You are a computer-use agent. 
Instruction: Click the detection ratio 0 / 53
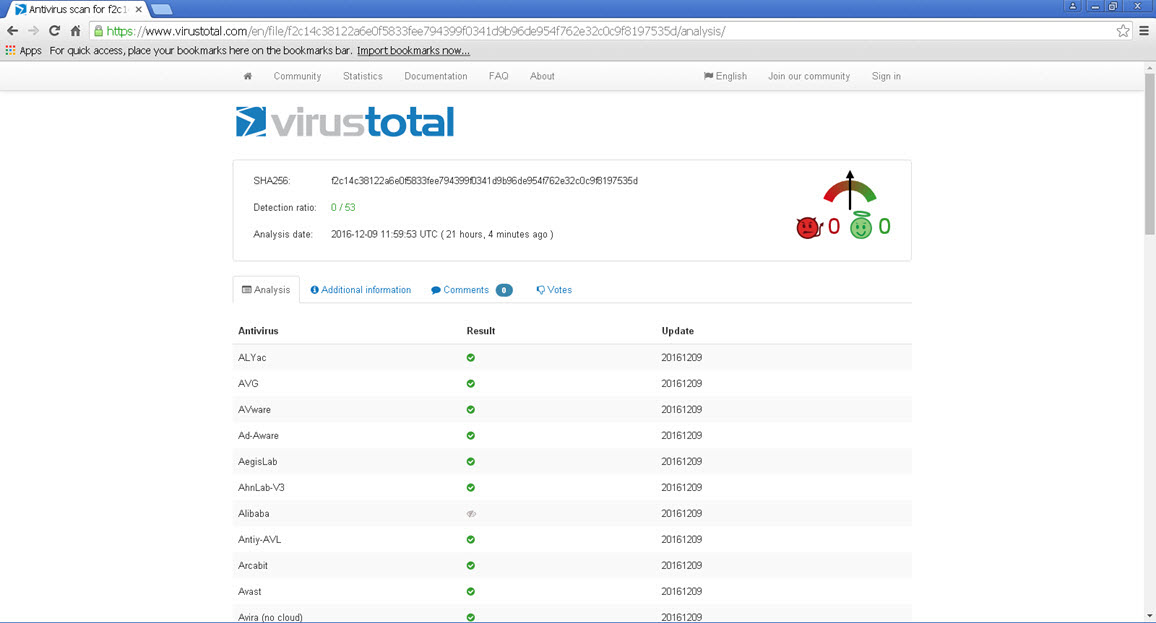[x=343, y=207]
